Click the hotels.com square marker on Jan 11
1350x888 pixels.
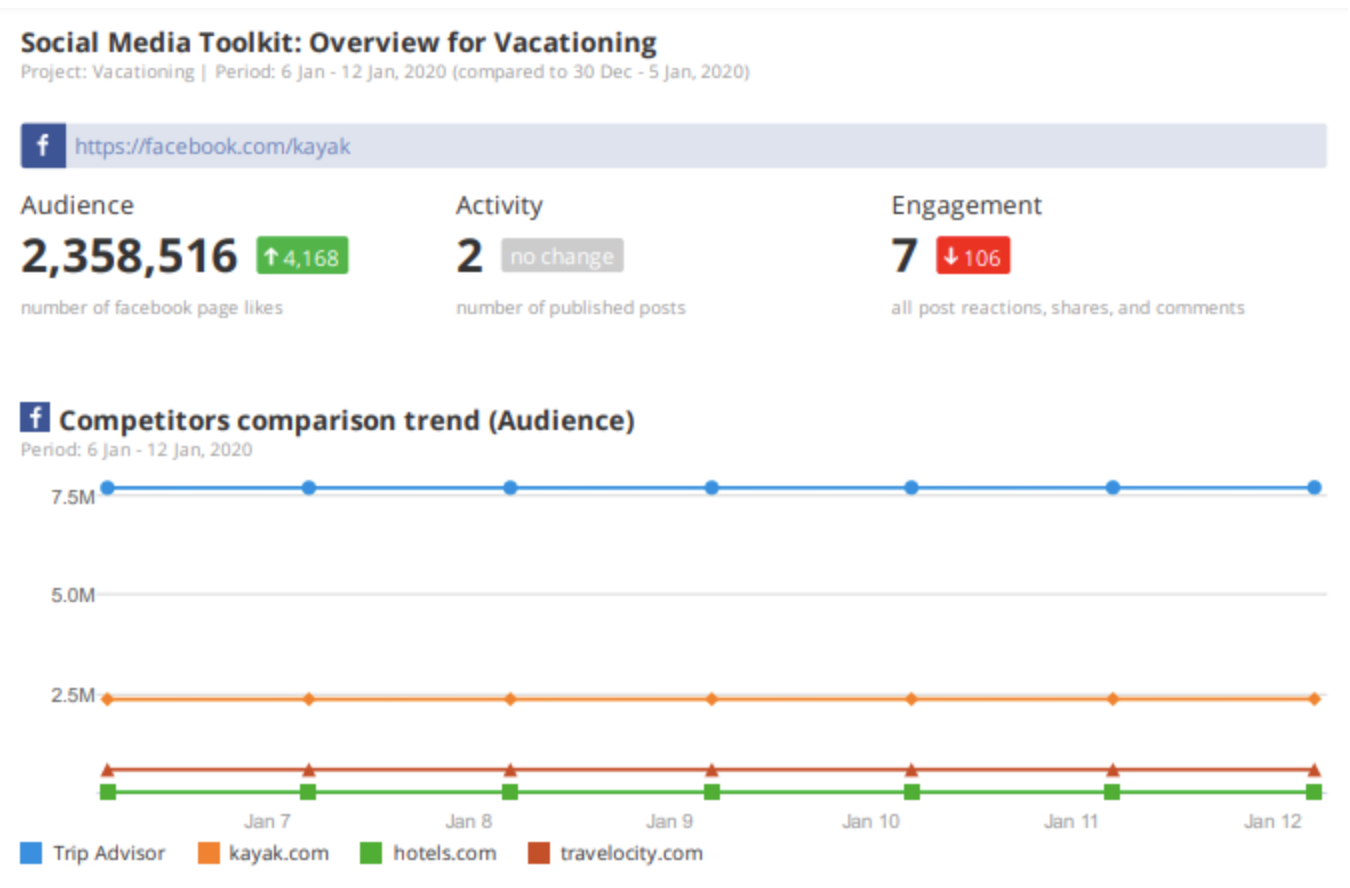point(1112,792)
